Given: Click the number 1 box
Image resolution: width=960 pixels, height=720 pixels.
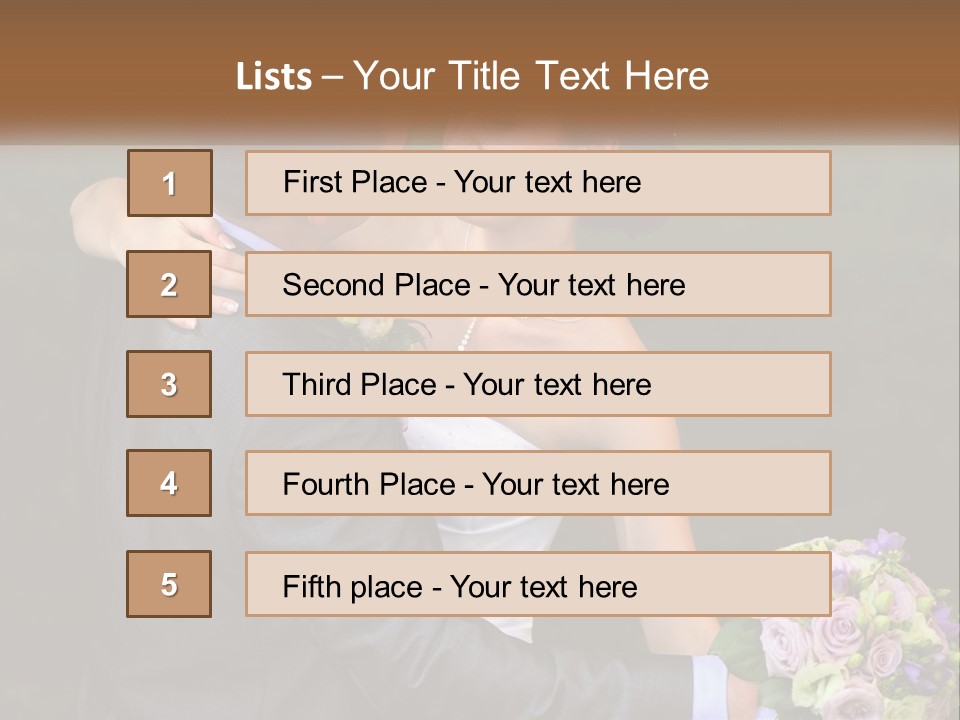Looking at the screenshot, I should (x=170, y=183).
